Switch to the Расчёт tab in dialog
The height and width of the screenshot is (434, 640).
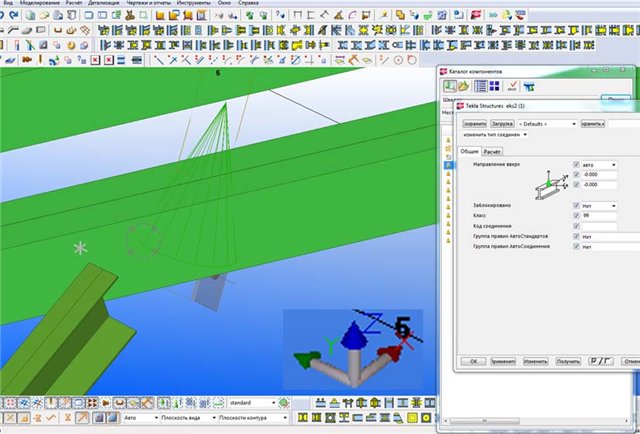[492, 151]
